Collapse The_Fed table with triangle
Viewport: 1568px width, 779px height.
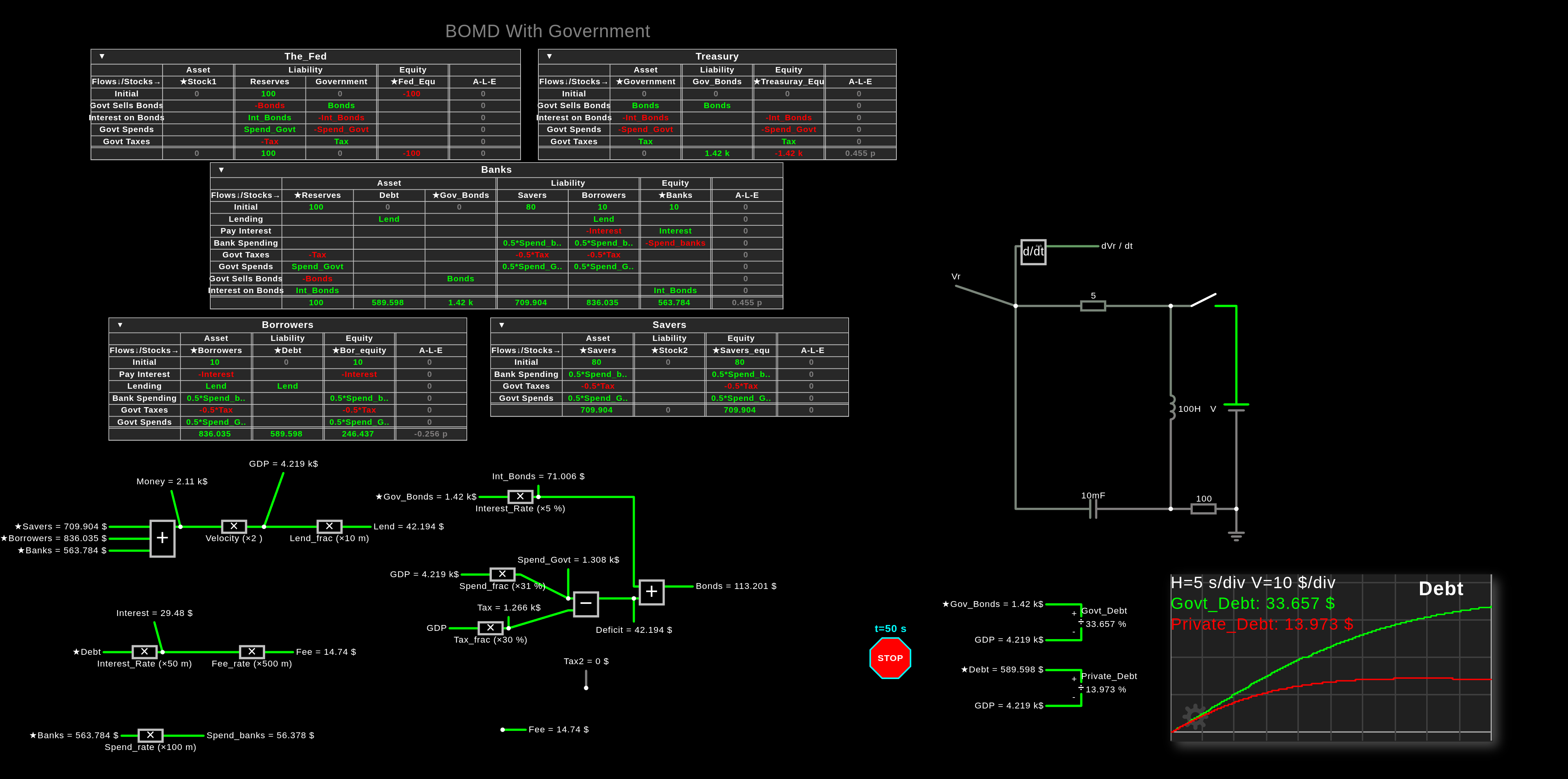[102, 56]
